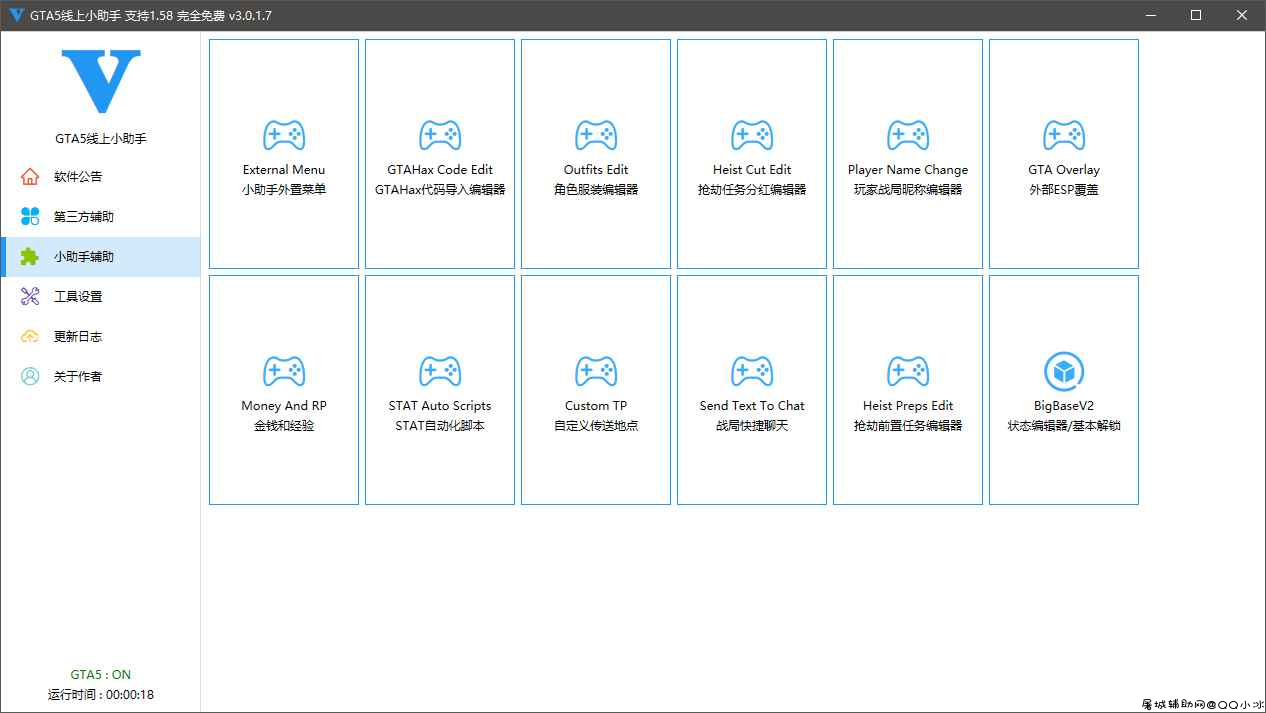Image resolution: width=1266 pixels, height=713 pixels.
Task: Click the GTA Overlay gamepad icon
Action: 1064,136
